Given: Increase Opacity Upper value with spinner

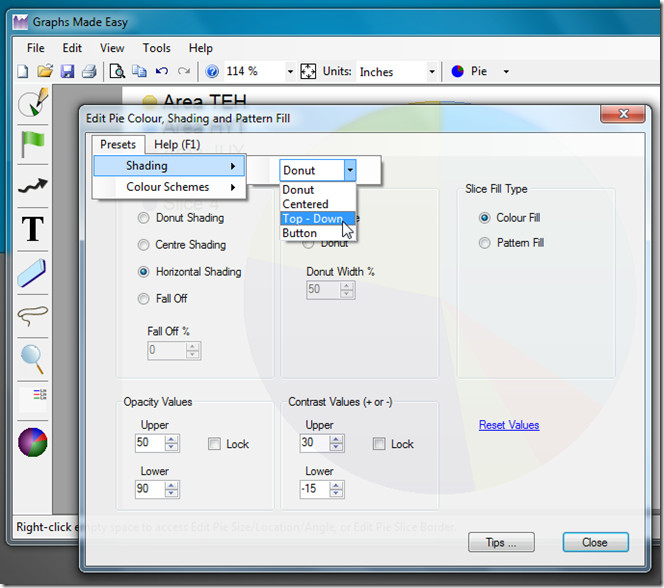Looking at the screenshot, I should click(x=172, y=439).
